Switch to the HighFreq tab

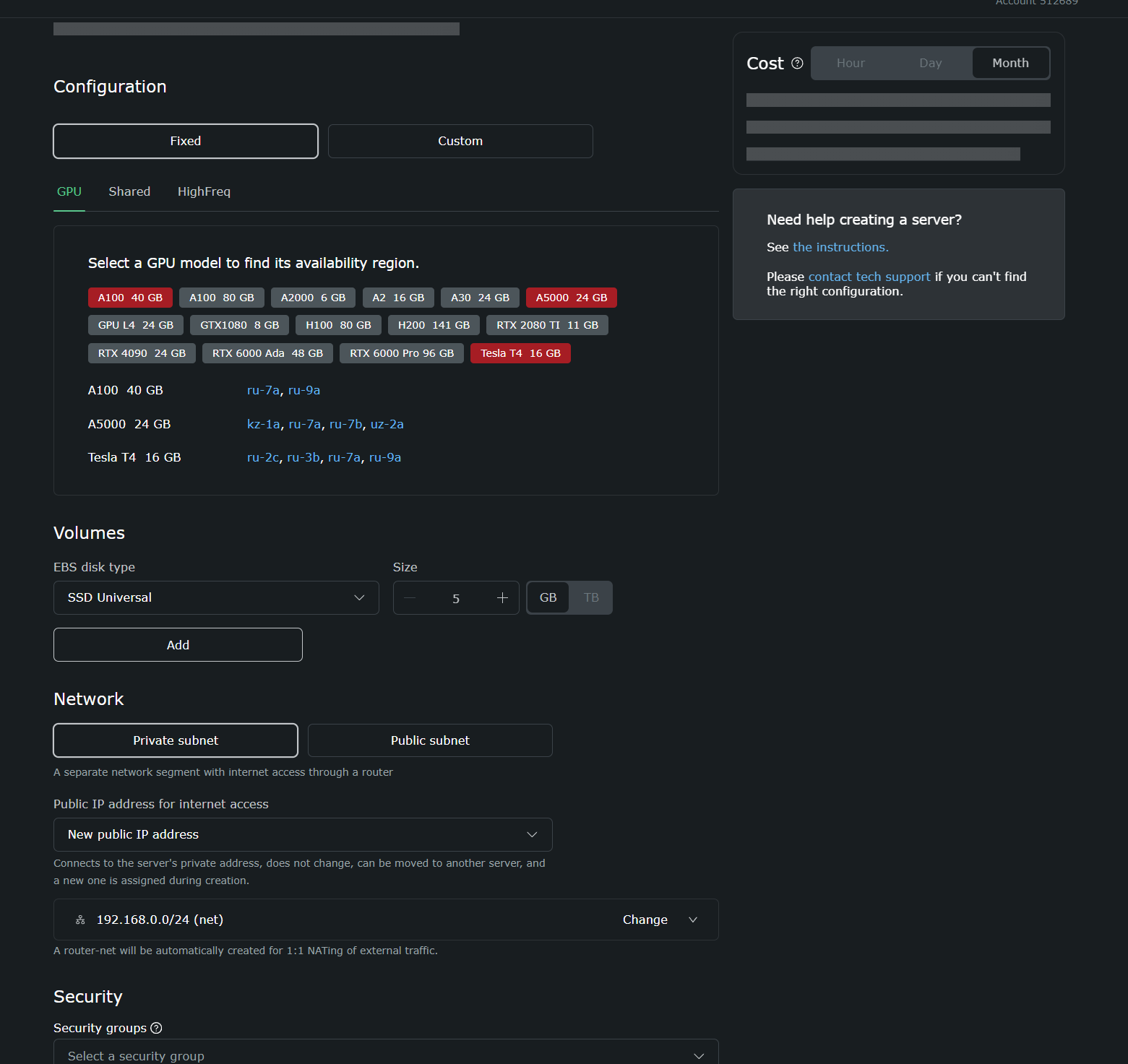click(204, 191)
